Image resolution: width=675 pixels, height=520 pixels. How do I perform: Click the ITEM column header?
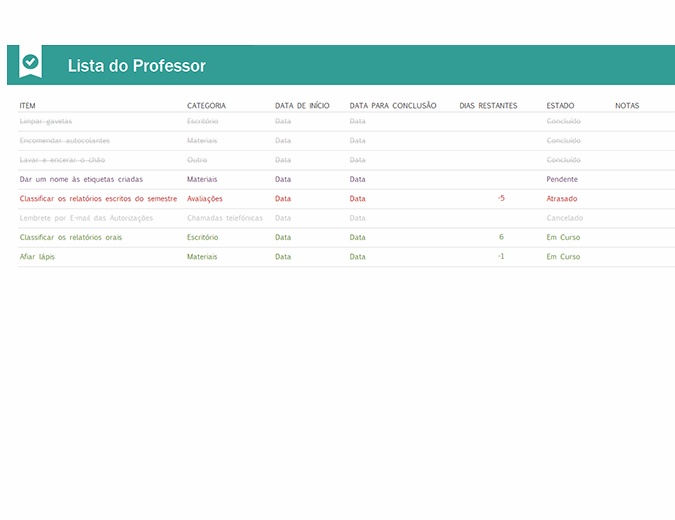click(x=28, y=105)
